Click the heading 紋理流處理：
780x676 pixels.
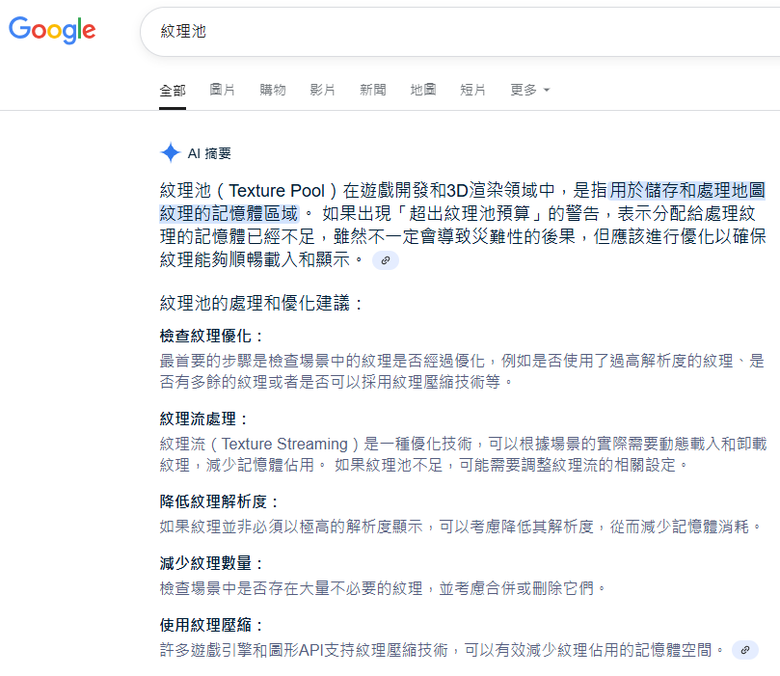click(203, 419)
